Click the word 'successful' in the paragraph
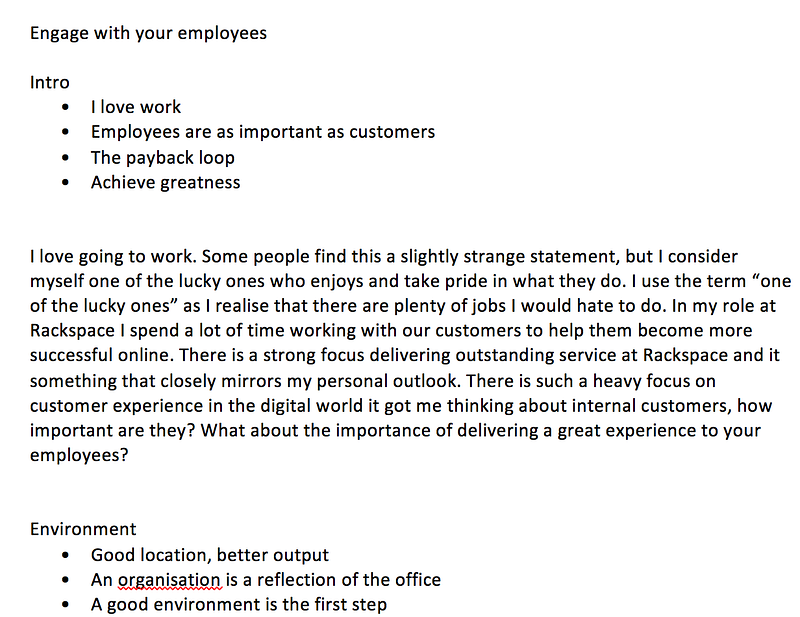This screenshot has width=800, height=617. [71, 355]
